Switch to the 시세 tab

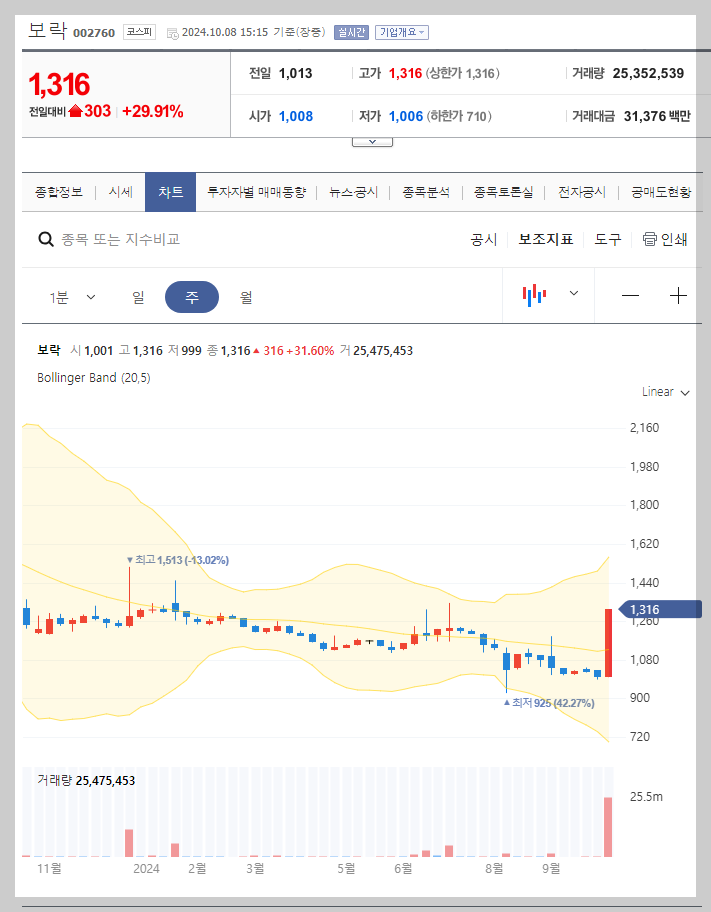119,191
